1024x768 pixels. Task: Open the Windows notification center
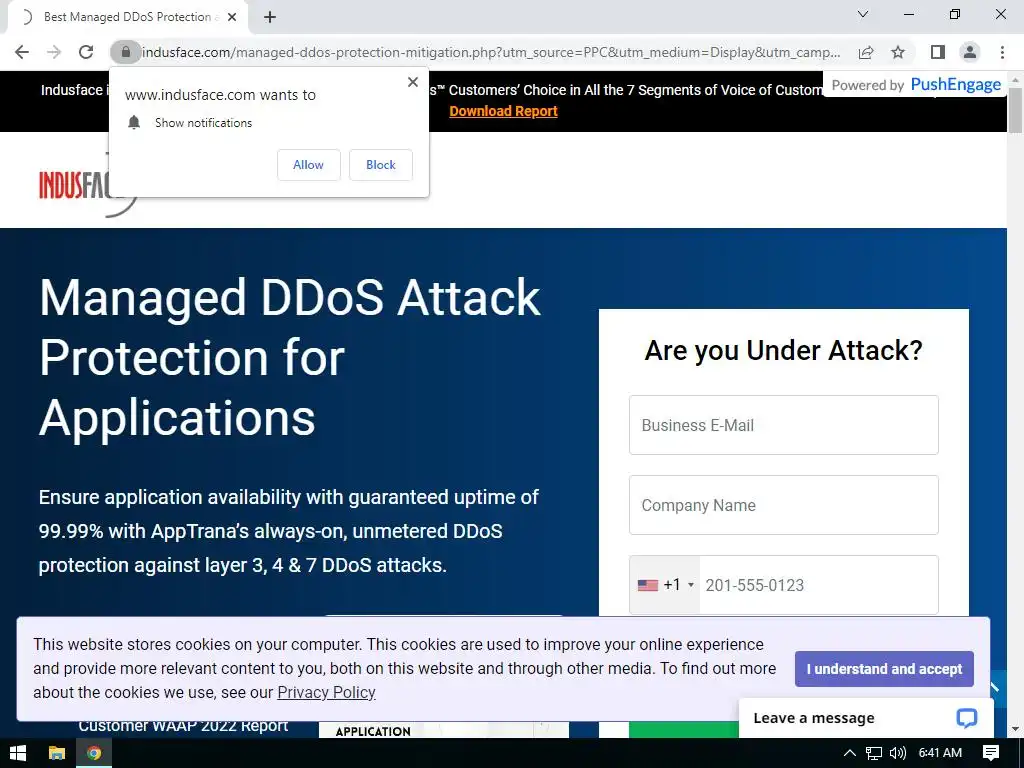tap(991, 753)
